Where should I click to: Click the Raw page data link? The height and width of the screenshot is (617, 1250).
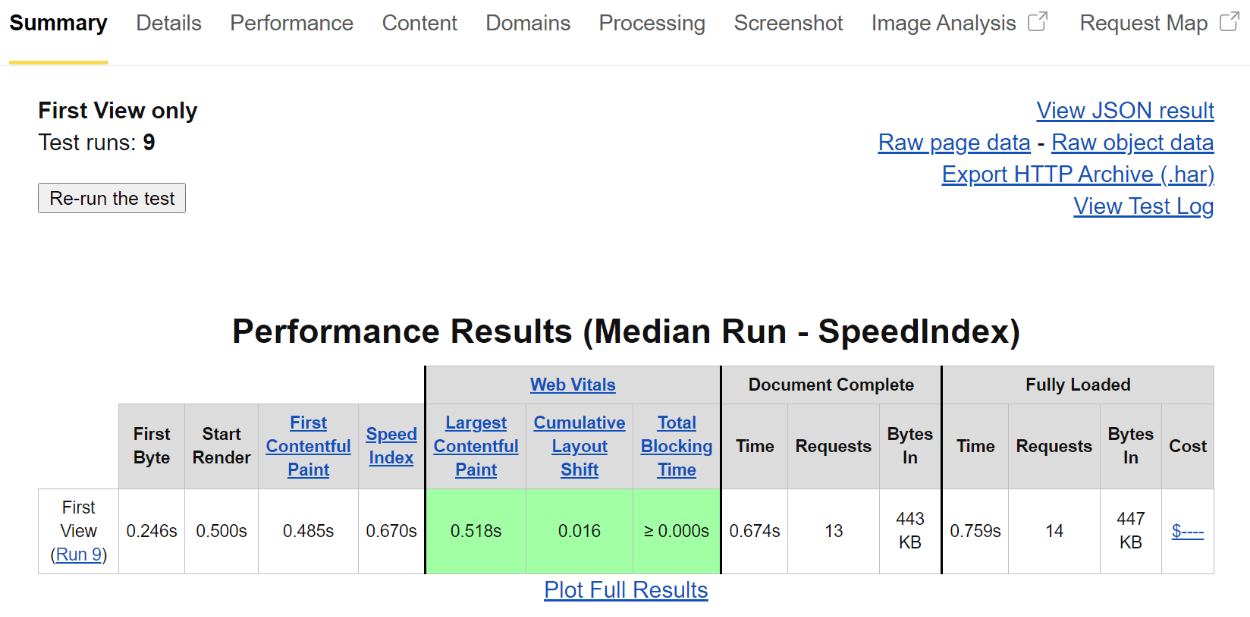tap(954, 142)
